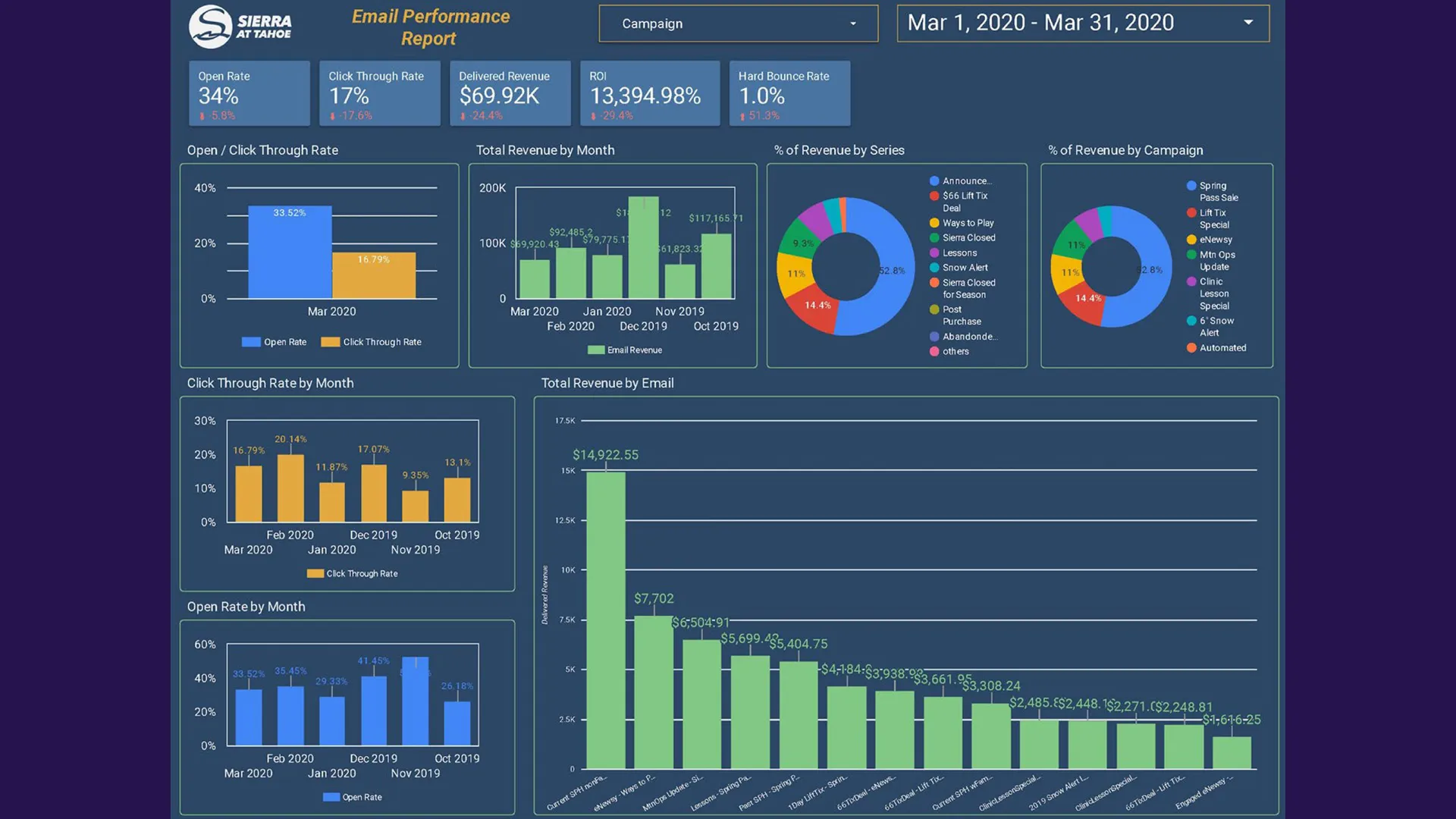
Task: Select the Lessons legend entry
Action: [x=953, y=253]
